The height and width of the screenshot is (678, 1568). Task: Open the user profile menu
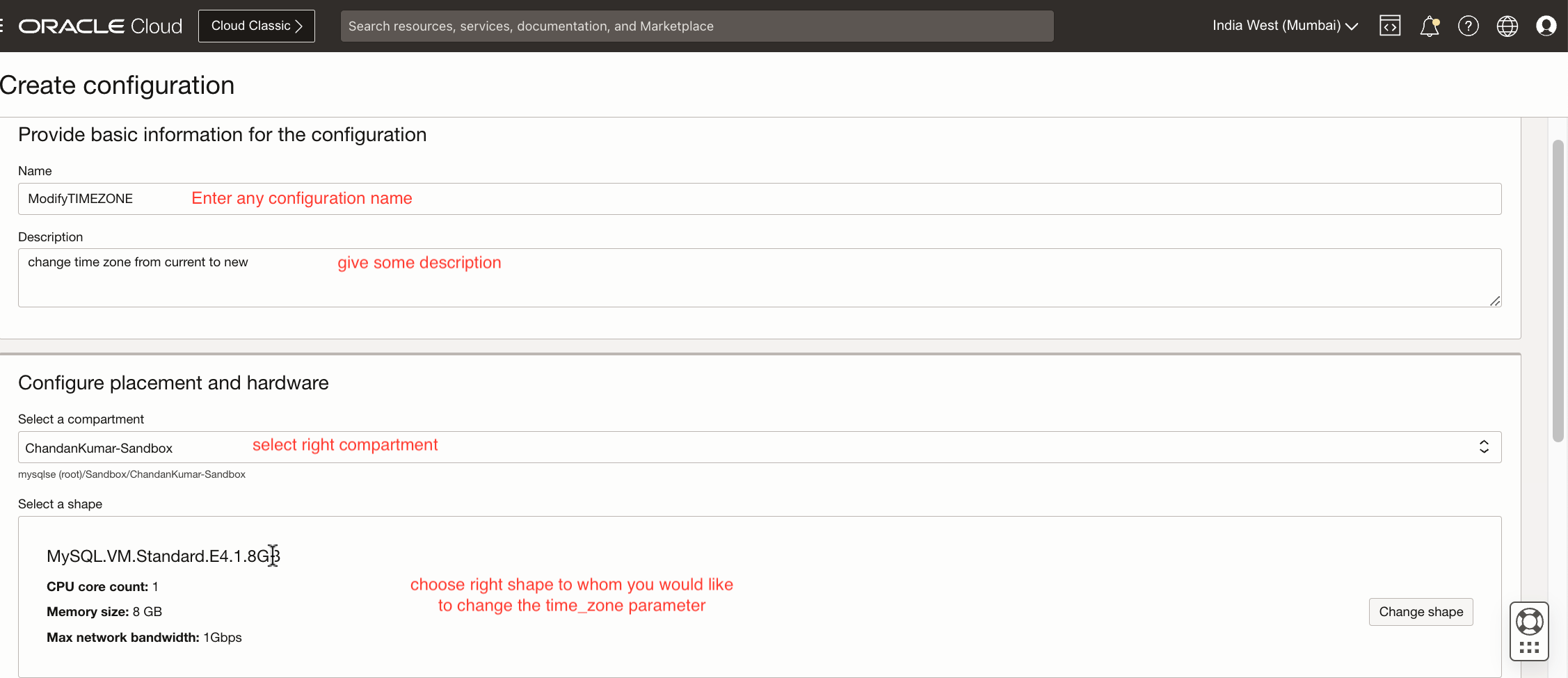[1546, 26]
